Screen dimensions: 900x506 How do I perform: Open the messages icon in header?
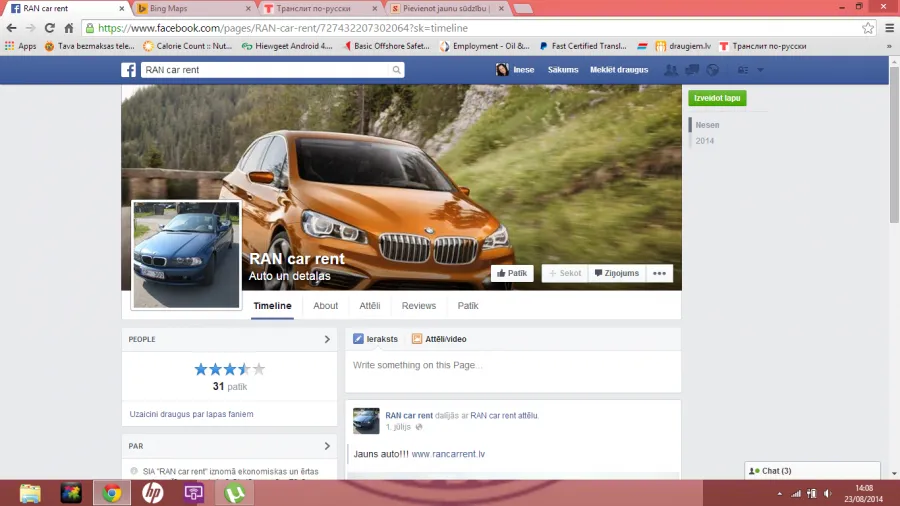pos(692,70)
